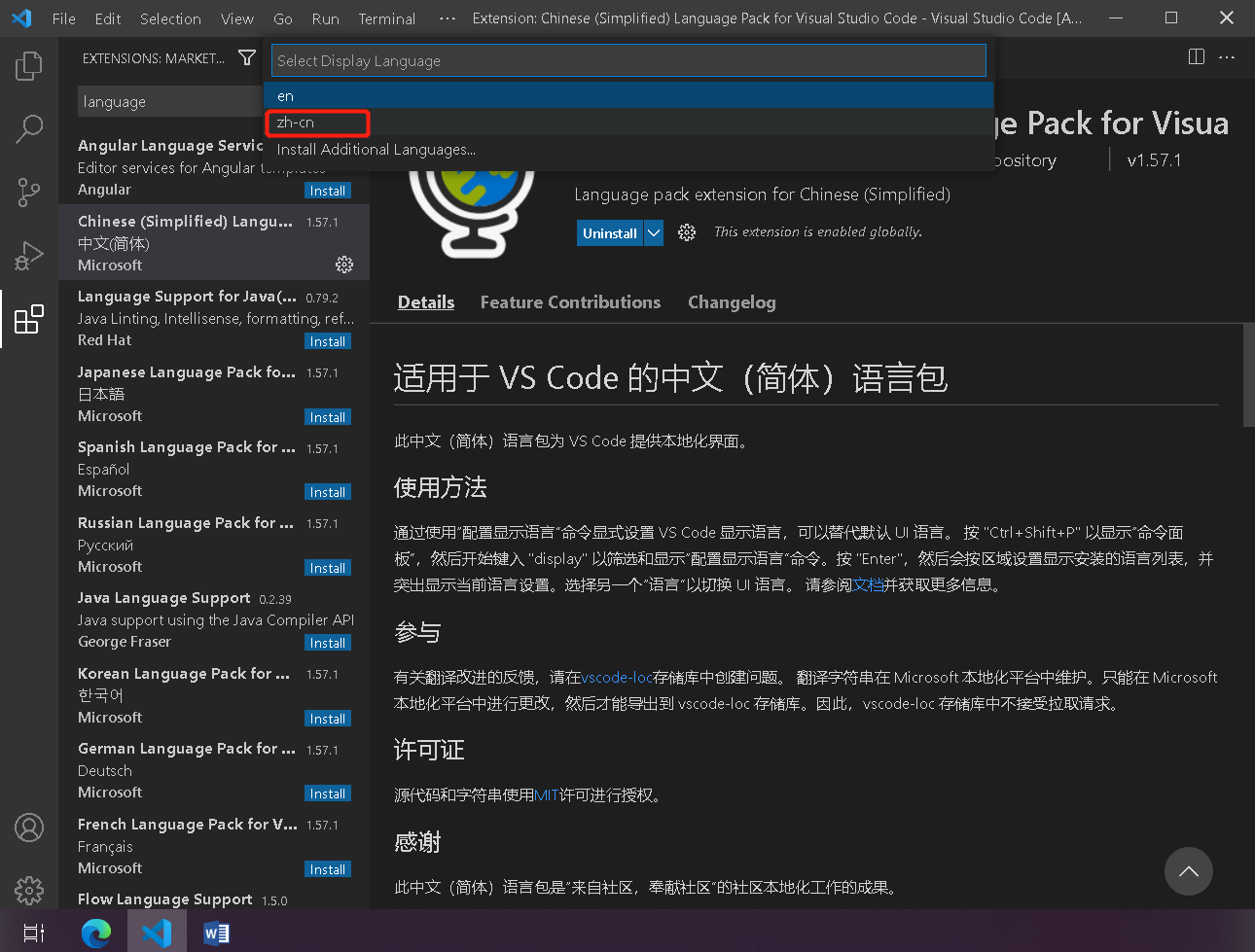Open the Search view
Screen dimensions: 1255x952
coord(29,128)
